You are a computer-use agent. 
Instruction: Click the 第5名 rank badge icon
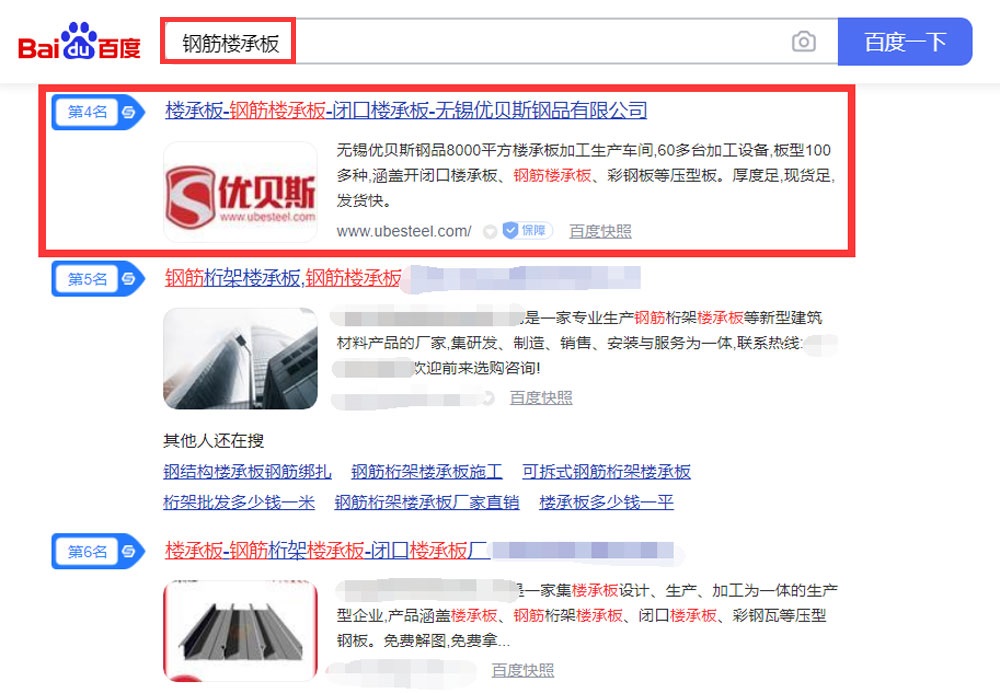[98, 279]
